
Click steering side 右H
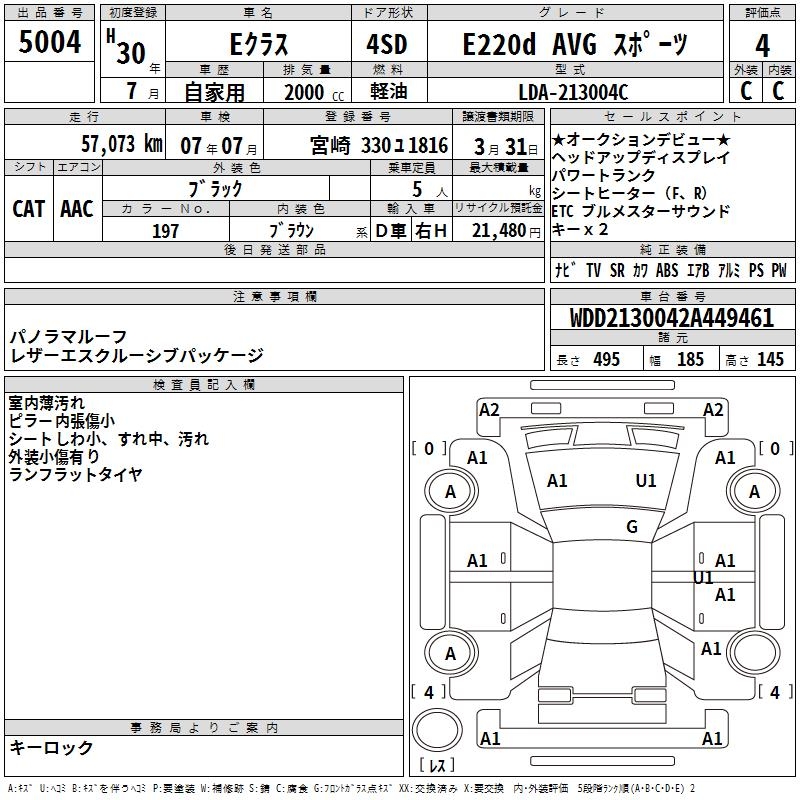pos(431,231)
